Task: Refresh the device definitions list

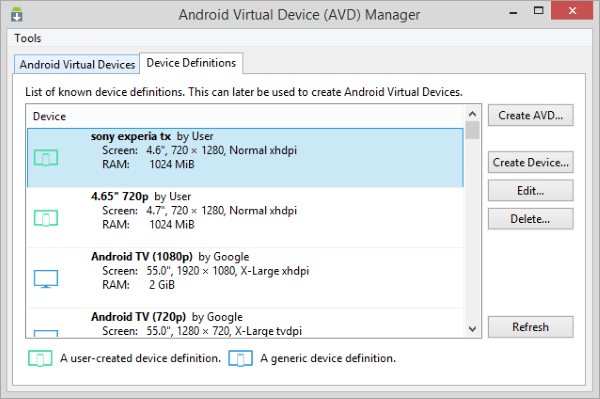Action: click(530, 327)
